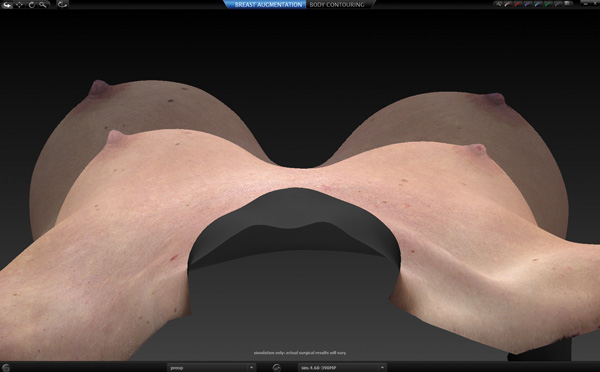Expand the sim 390MP dropdown arrow
Viewport: 600px width, 372px height.
click(382, 367)
